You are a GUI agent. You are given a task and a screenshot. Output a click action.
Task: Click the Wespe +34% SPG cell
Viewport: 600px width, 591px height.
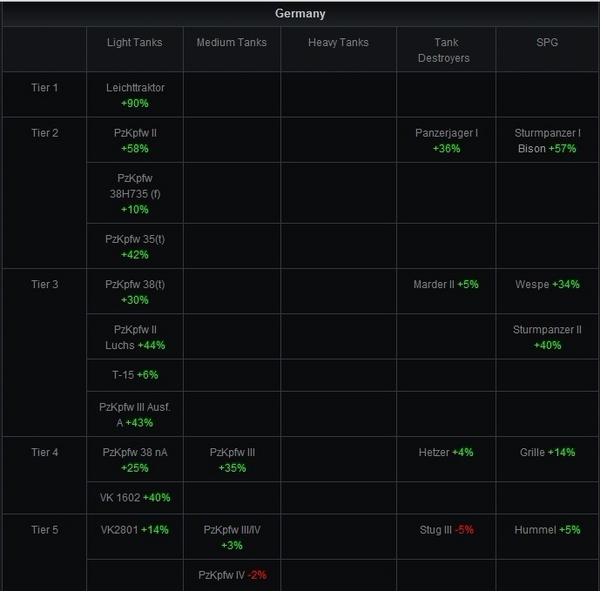click(x=547, y=285)
